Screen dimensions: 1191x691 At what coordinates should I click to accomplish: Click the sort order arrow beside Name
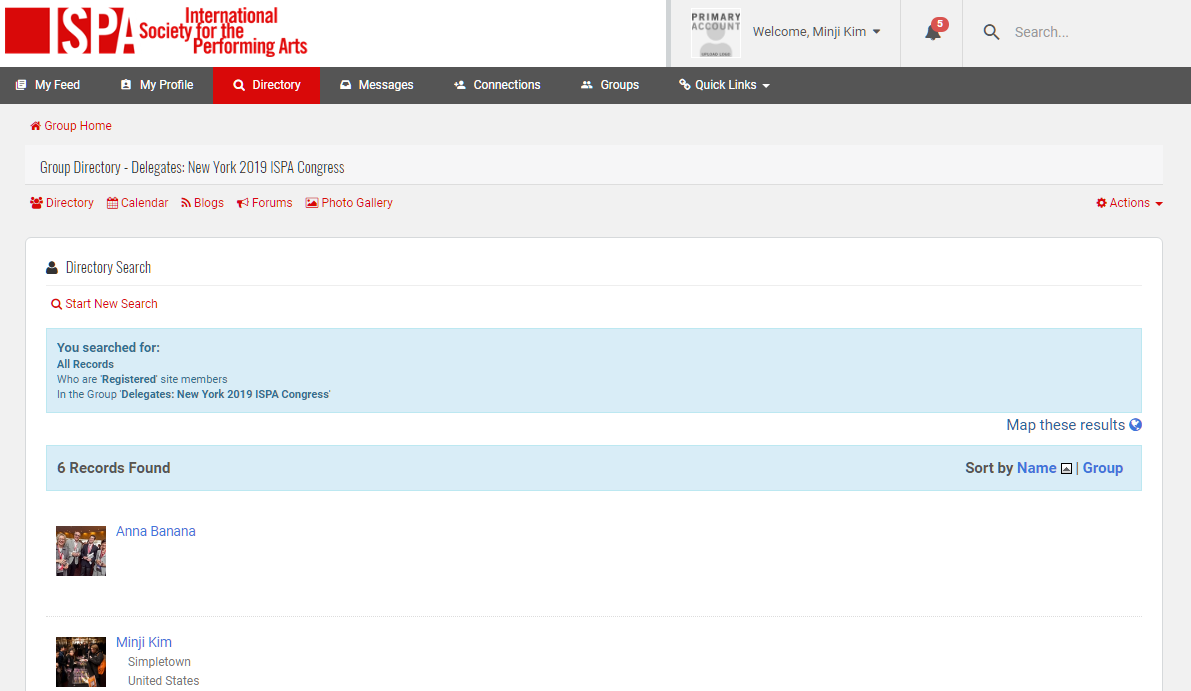coord(1066,467)
